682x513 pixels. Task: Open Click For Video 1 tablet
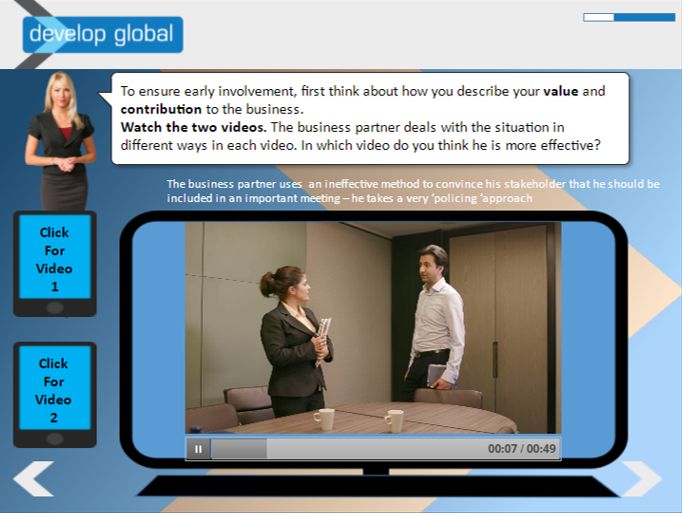pos(55,264)
